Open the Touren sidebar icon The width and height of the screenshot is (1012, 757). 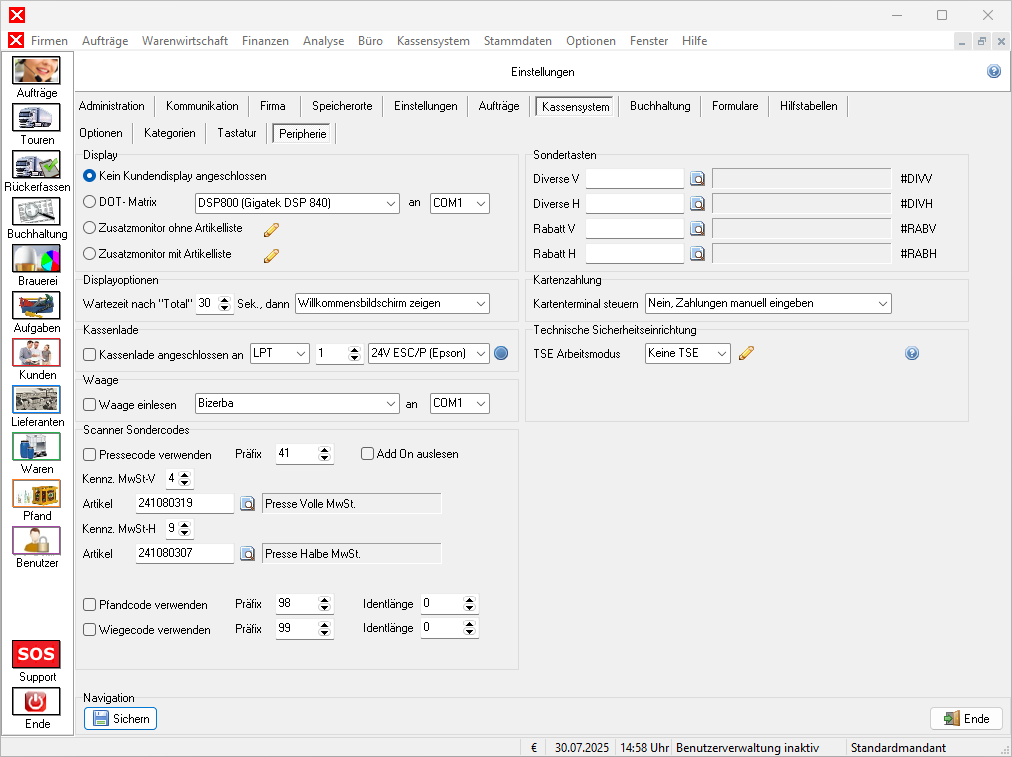point(37,118)
